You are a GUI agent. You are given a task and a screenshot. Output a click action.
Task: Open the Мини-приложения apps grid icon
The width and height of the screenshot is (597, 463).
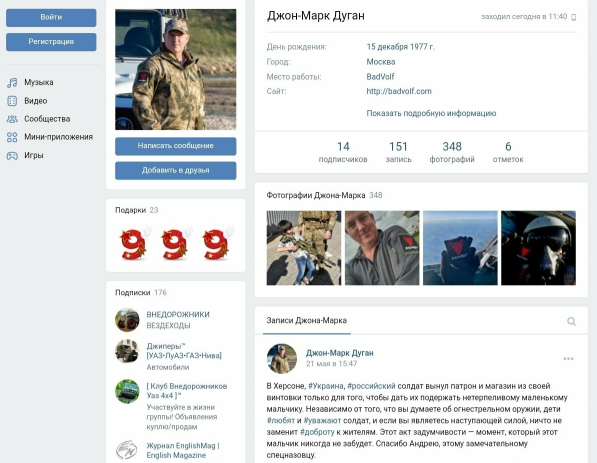(x=12, y=137)
